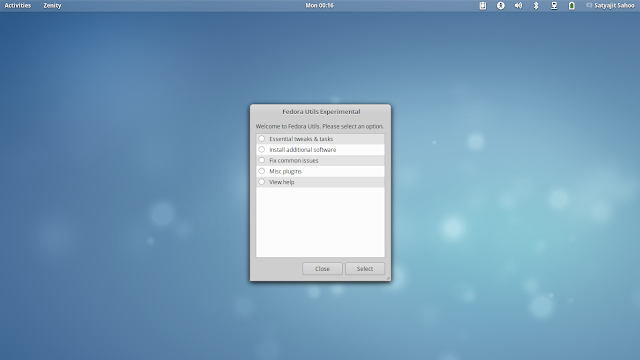Open the Bluetooth status icon
The width and height of the screenshot is (640, 360).
(x=536, y=6)
